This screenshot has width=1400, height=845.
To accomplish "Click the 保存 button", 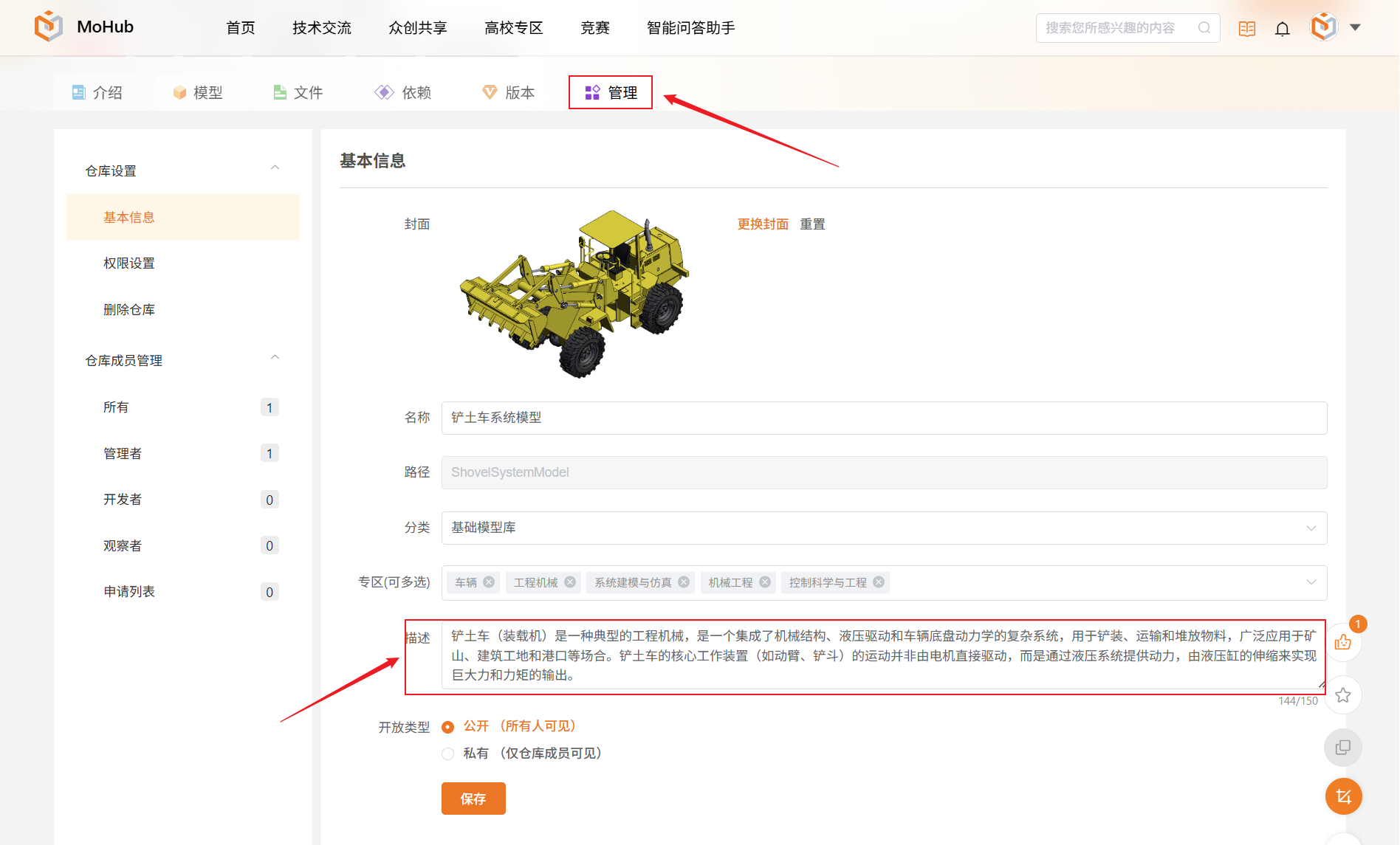I will coord(473,799).
